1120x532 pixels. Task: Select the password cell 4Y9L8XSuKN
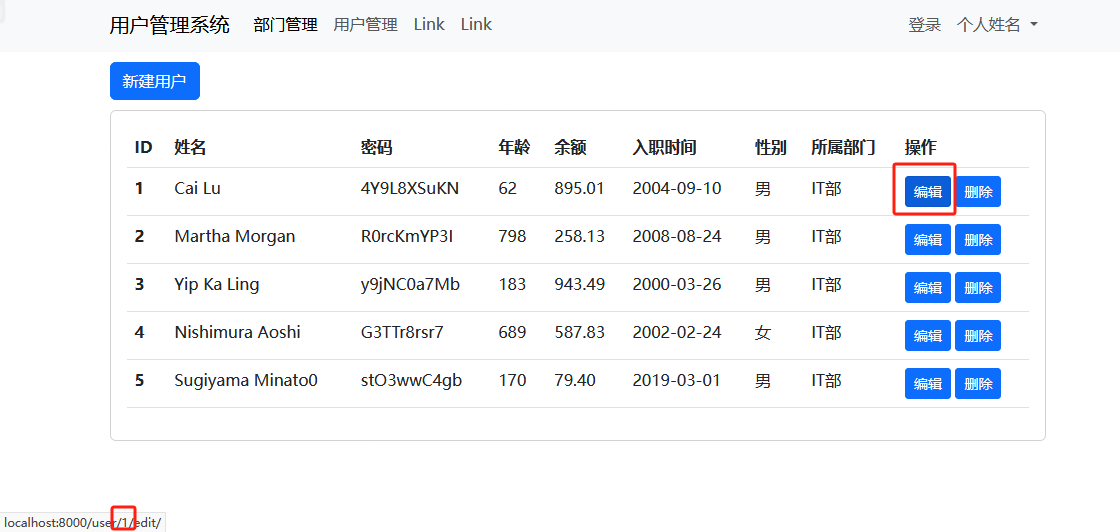pos(409,188)
